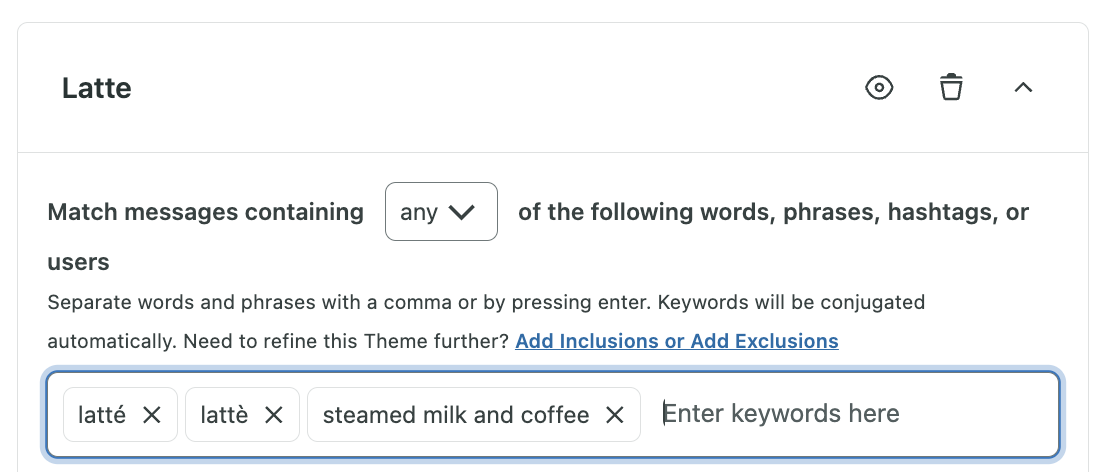Click the "Match messages containing" label
This screenshot has width=1106, height=472.
[205, 212]
